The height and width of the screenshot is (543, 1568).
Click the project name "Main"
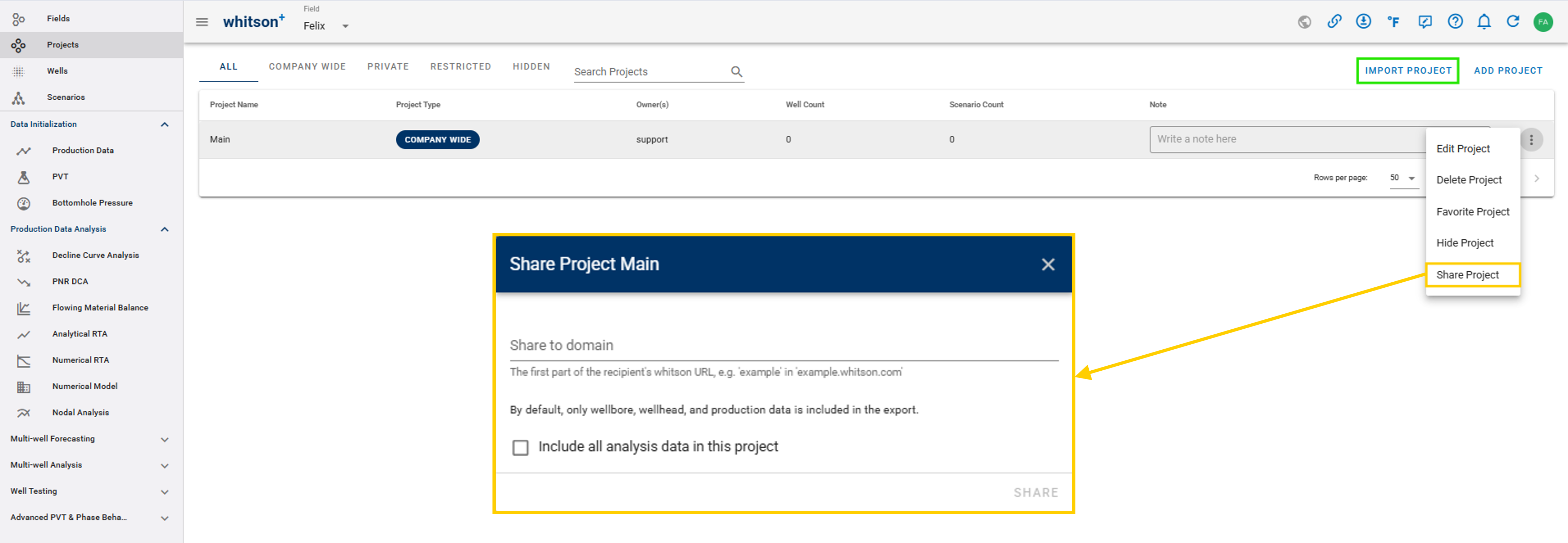(x=220, y=140)
